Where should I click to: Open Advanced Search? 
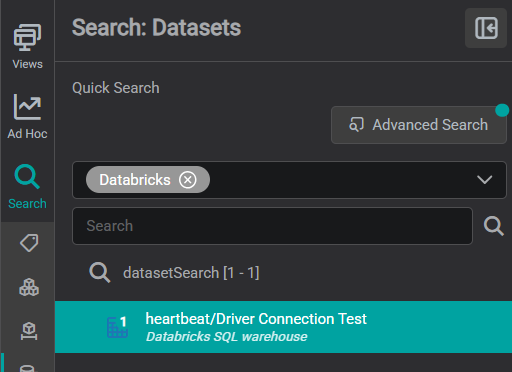pyautogui.click(x=419, y=125)
